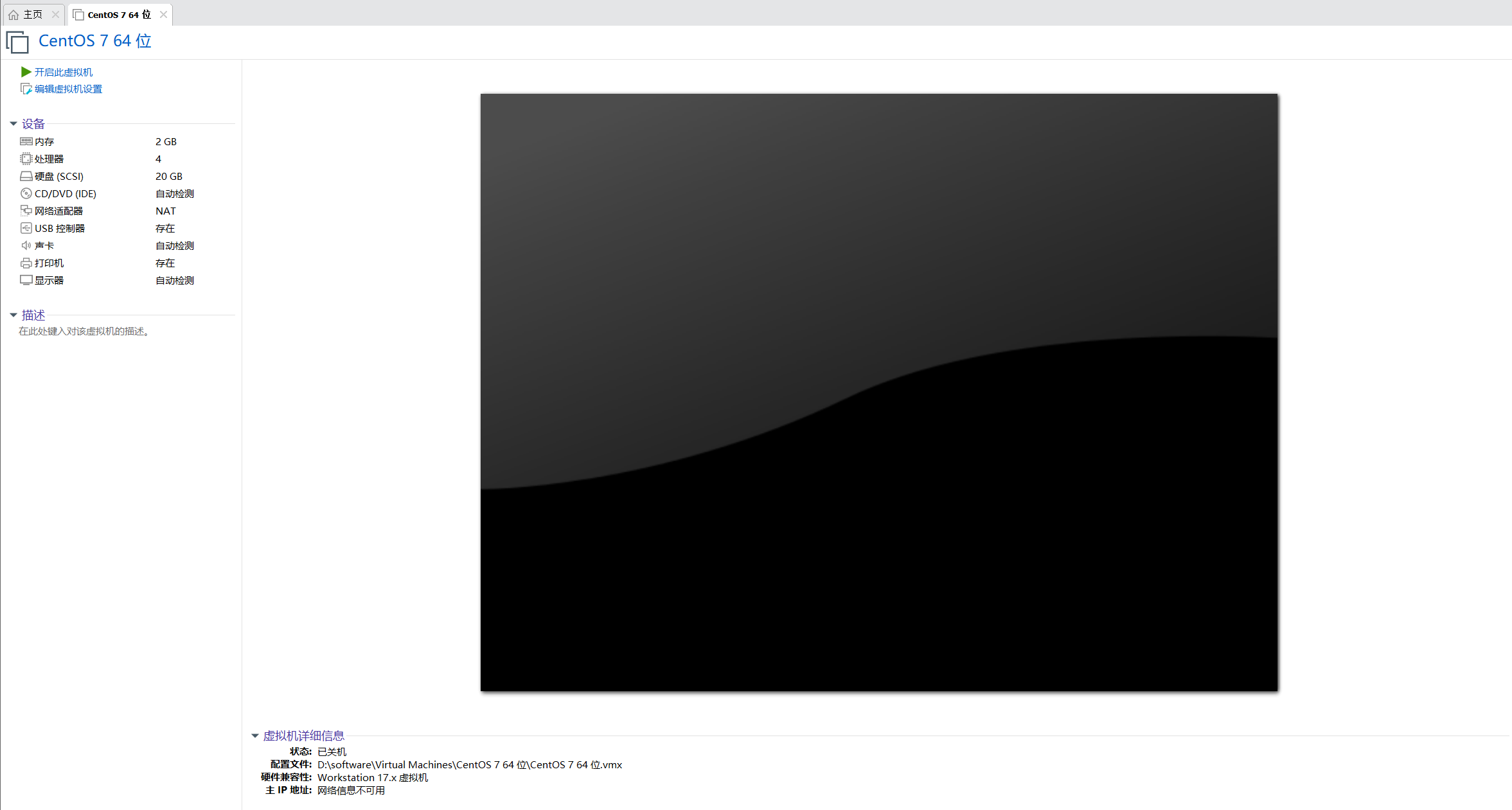Click the description text input area
The image size is (1512, 810).
pos(84,331)
